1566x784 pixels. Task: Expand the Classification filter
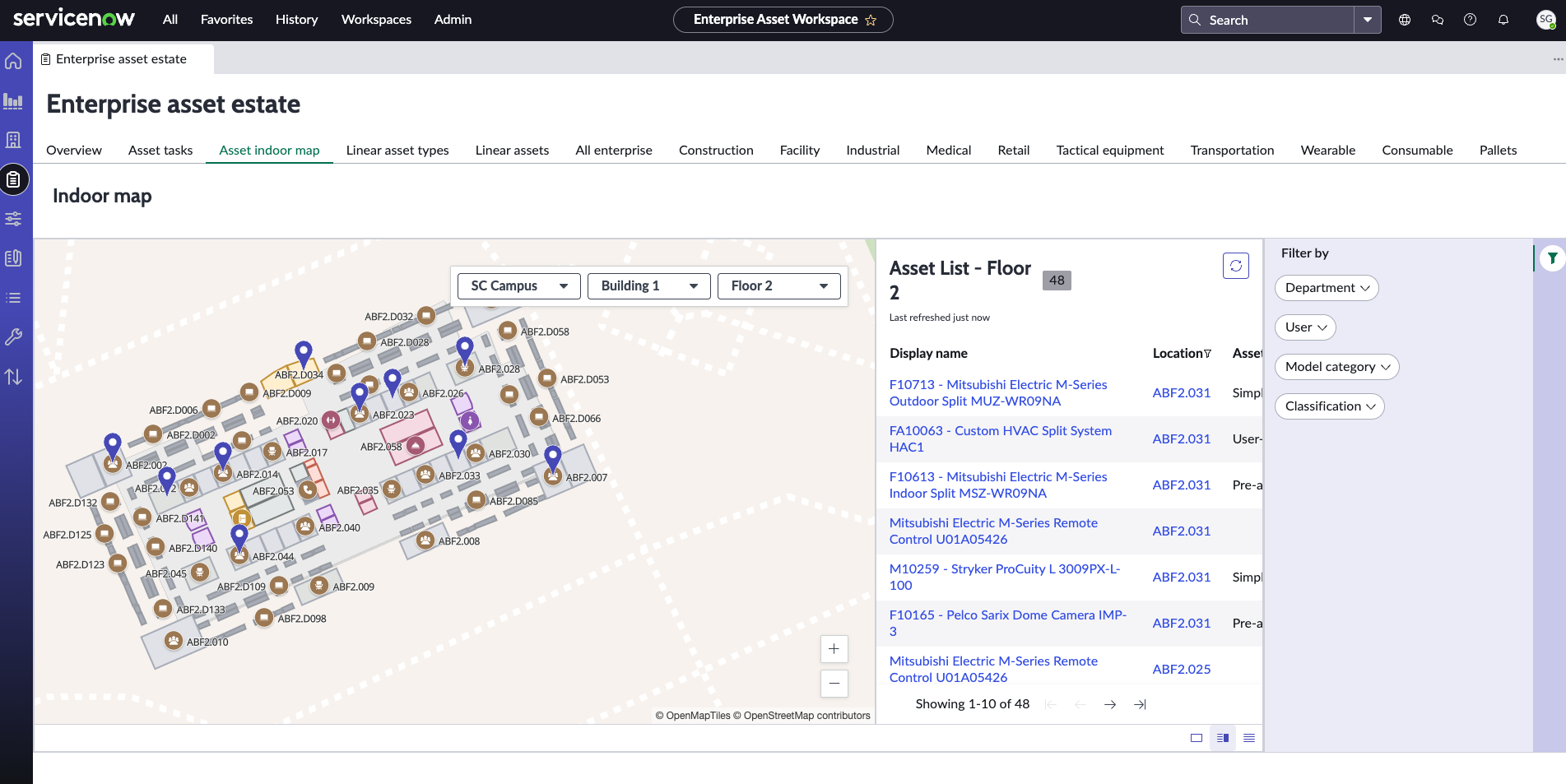click(1330, 406)
